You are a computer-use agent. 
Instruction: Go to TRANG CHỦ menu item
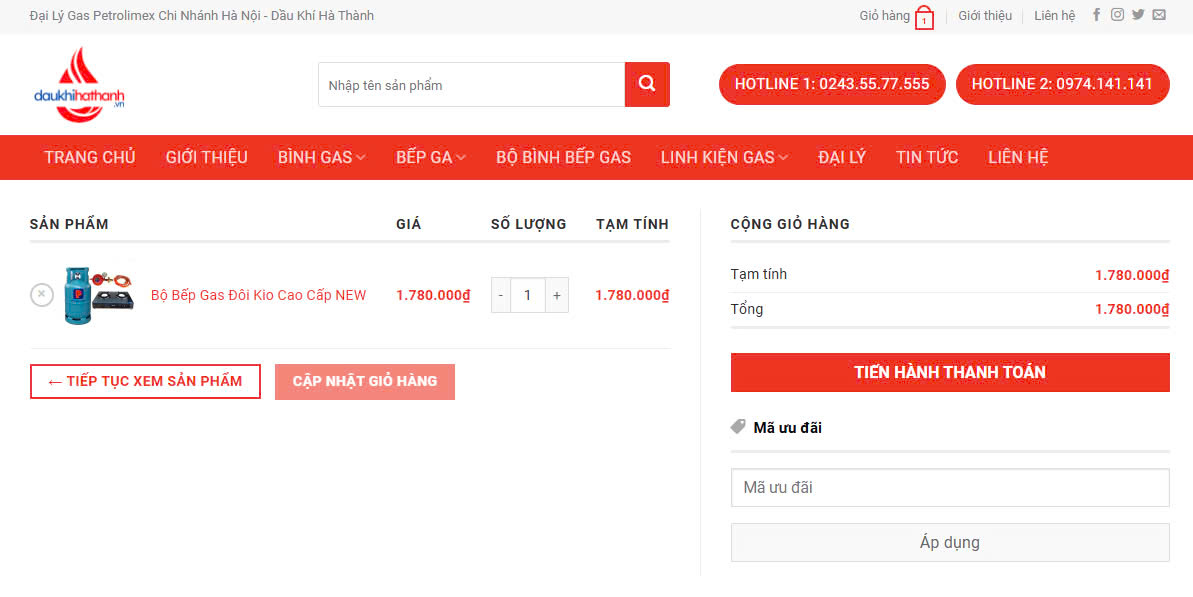pyautogui.click(x=90, y=157)
